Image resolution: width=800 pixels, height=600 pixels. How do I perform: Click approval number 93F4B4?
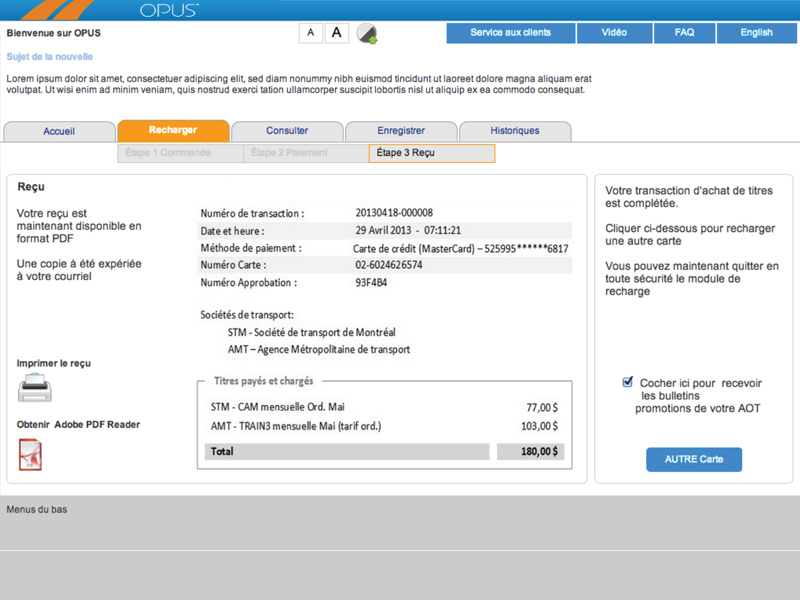coord(371,282)
